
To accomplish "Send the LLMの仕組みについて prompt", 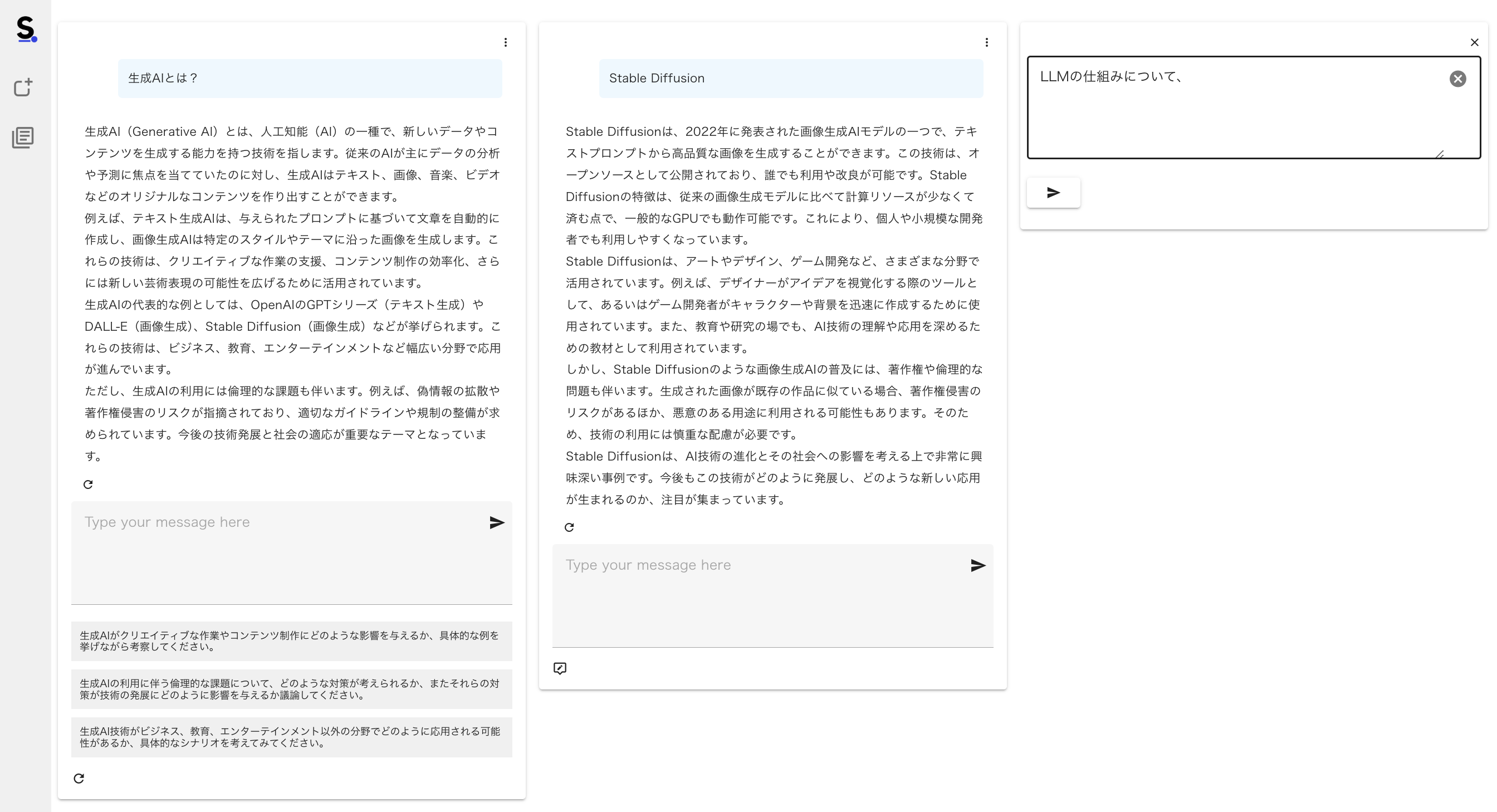I will click(x=1053, y=192).
